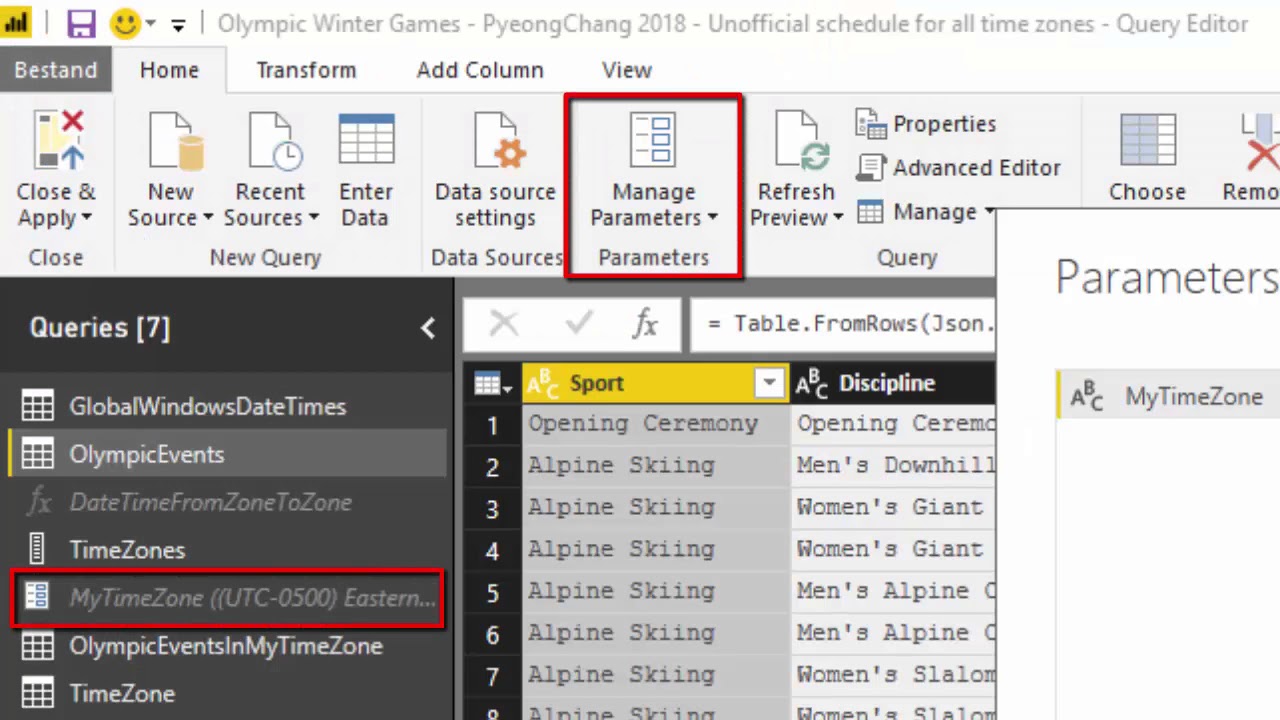Click the Power BI logo icon
Screen dimensions: 1280x720
(16, 23)
